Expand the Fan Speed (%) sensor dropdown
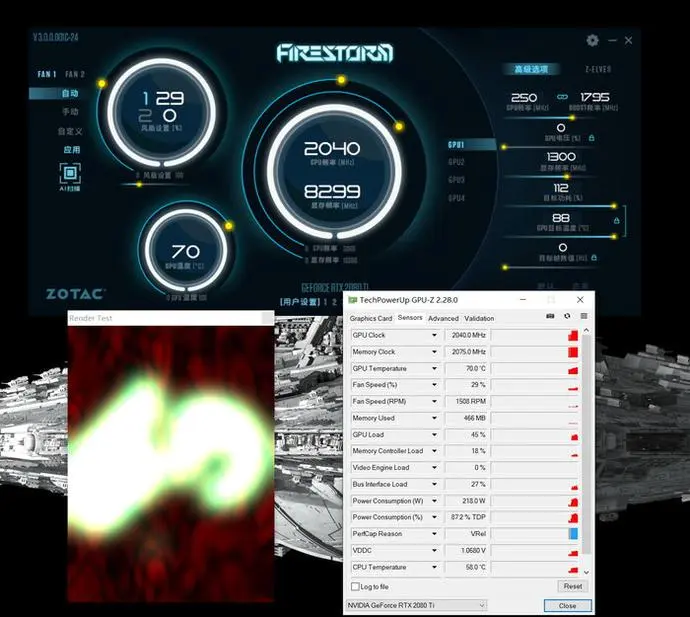This screenshot has height=617, width=690. tap(434, 385)
